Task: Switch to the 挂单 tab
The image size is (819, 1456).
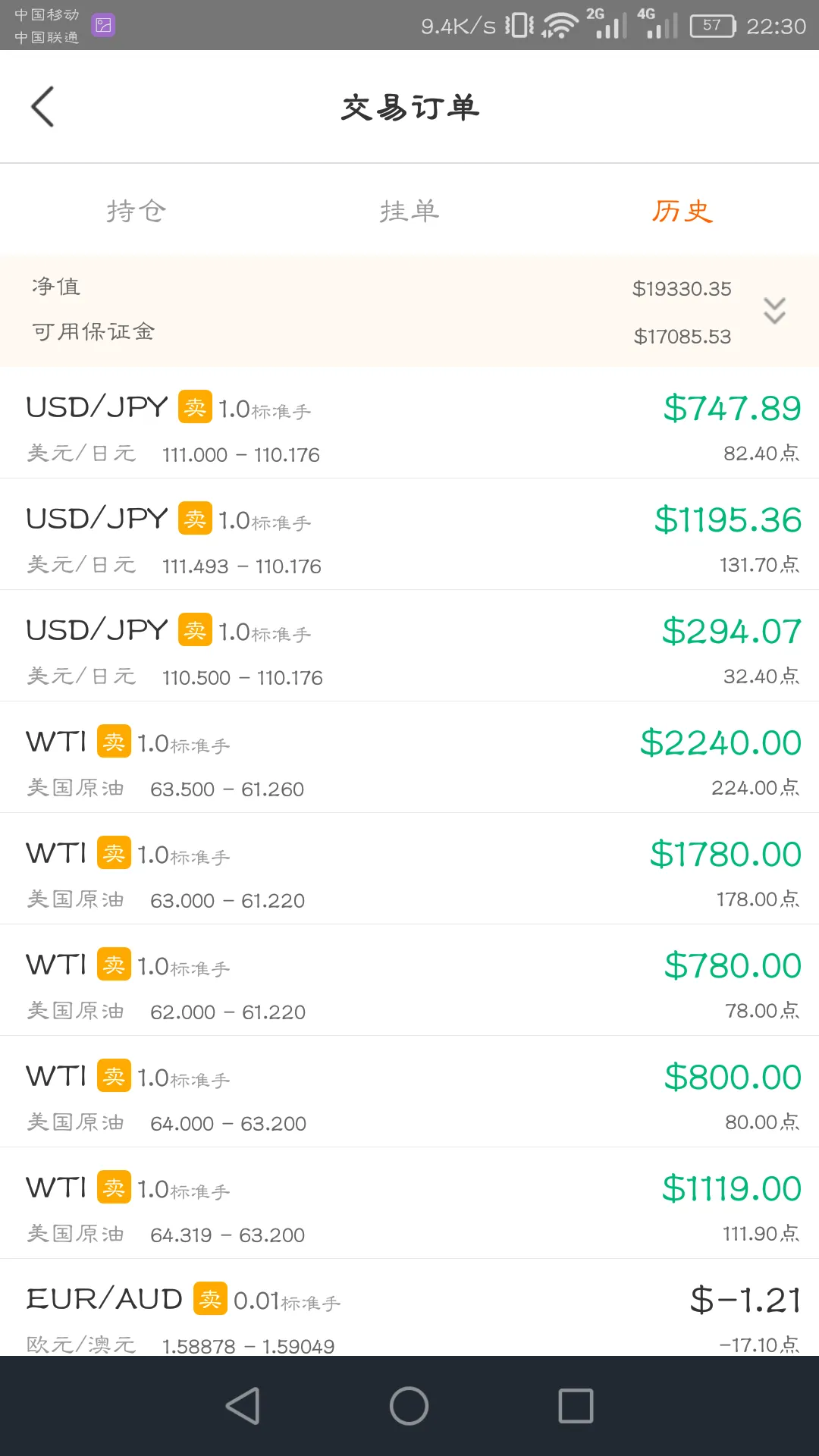Action: [x=409, y=211]
